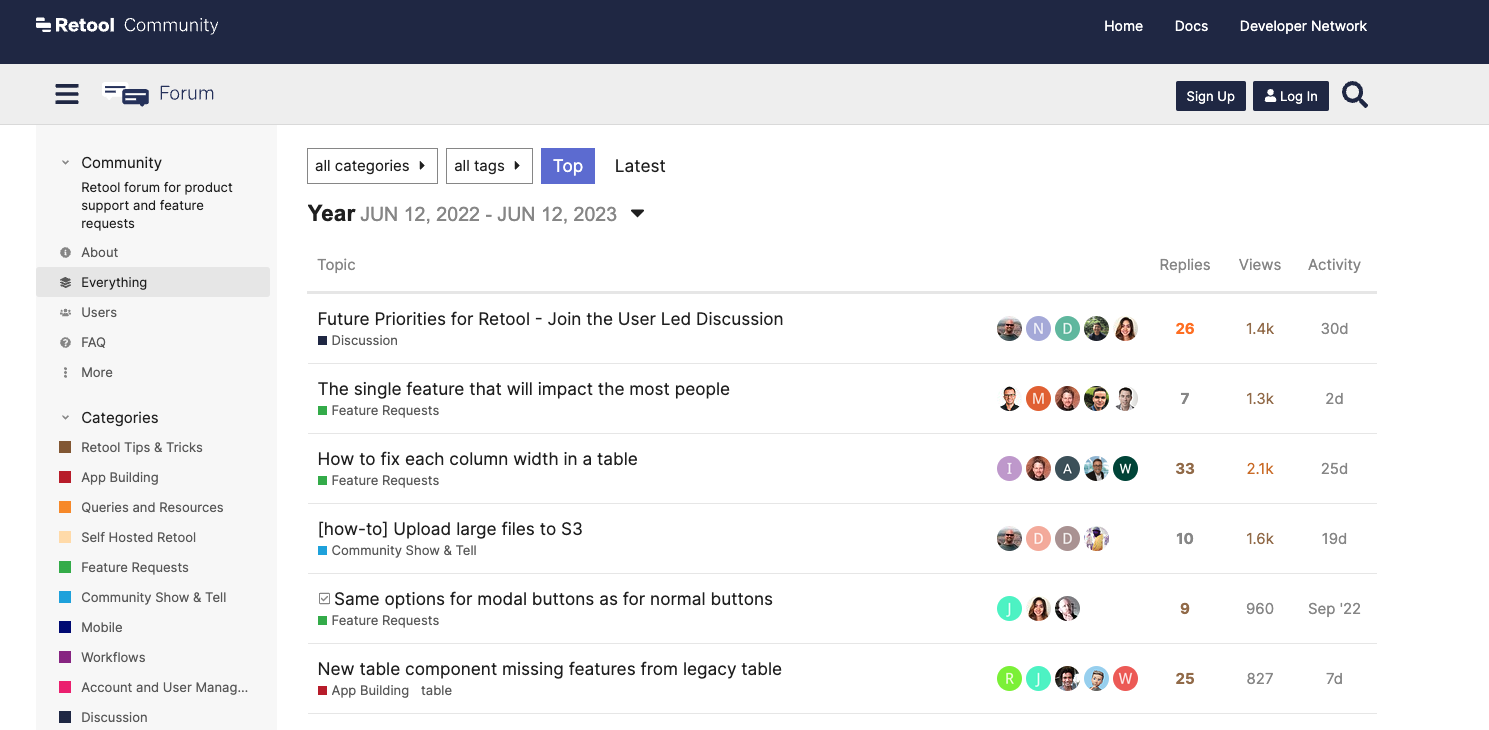Sort topics by Activity column

[x=1334, y=265]
